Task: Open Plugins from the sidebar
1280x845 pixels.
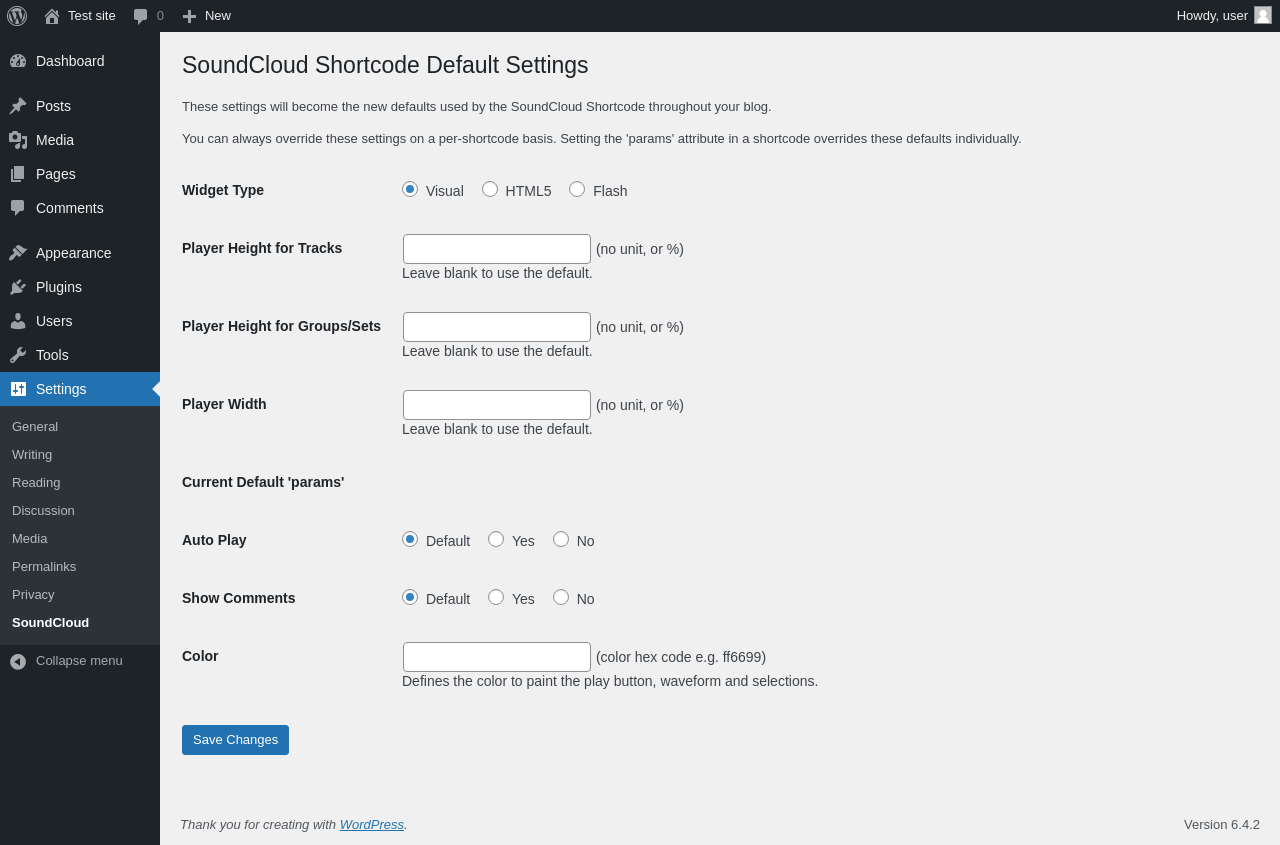Action: (x=80, y=287)
